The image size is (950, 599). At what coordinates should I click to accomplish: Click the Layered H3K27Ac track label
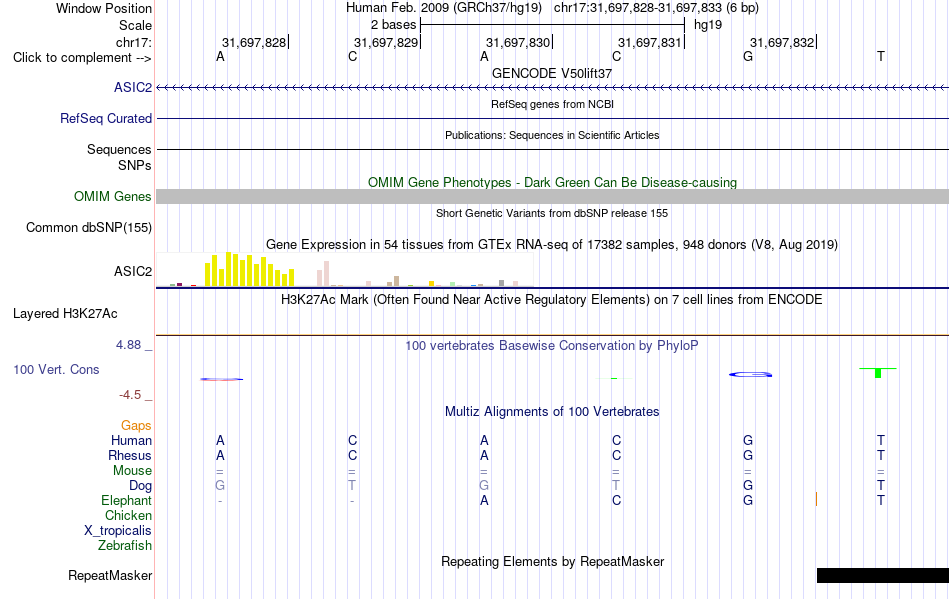(65, 314)
